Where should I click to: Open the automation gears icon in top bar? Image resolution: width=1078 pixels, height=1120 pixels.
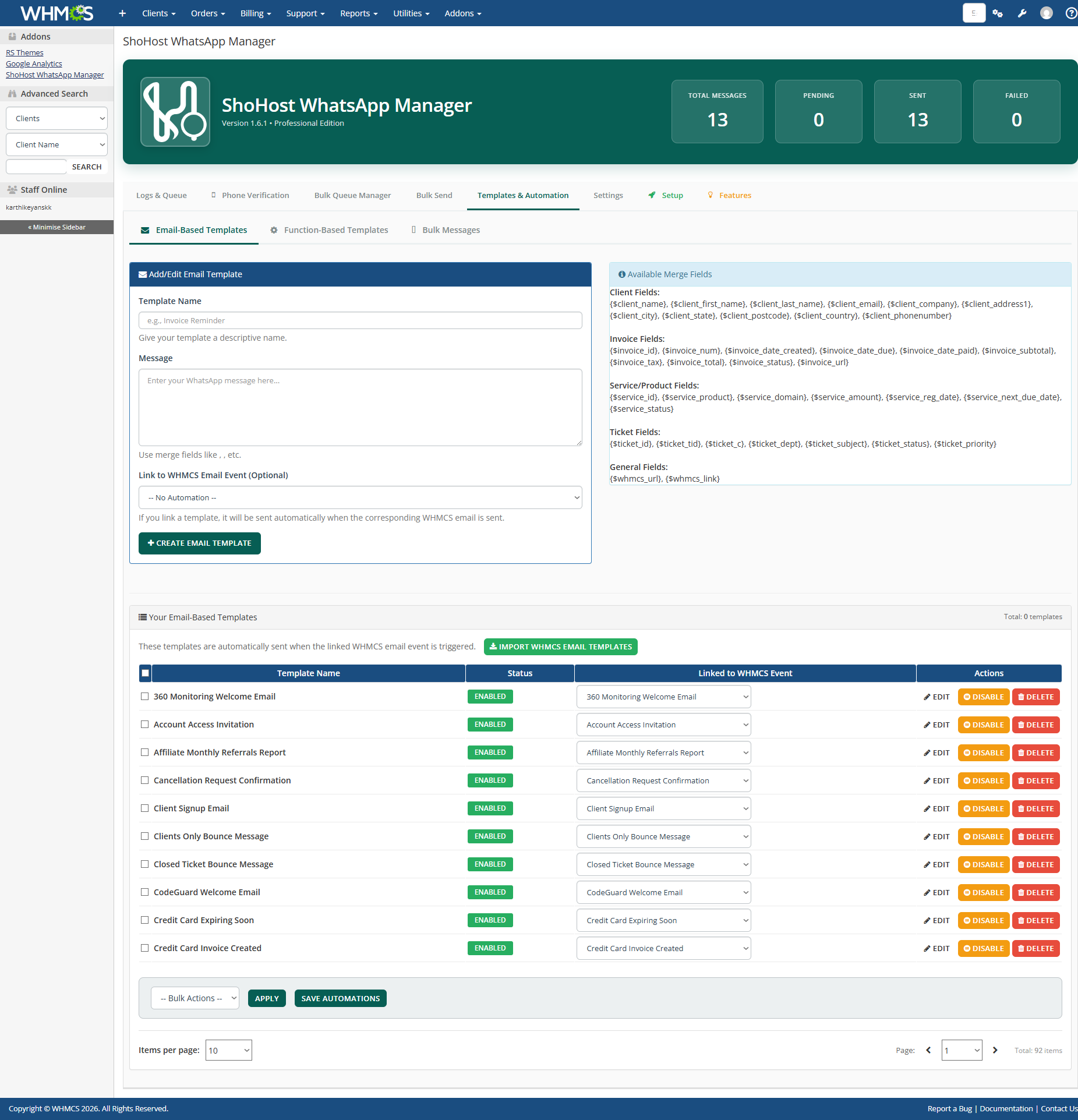click(998, 13)
